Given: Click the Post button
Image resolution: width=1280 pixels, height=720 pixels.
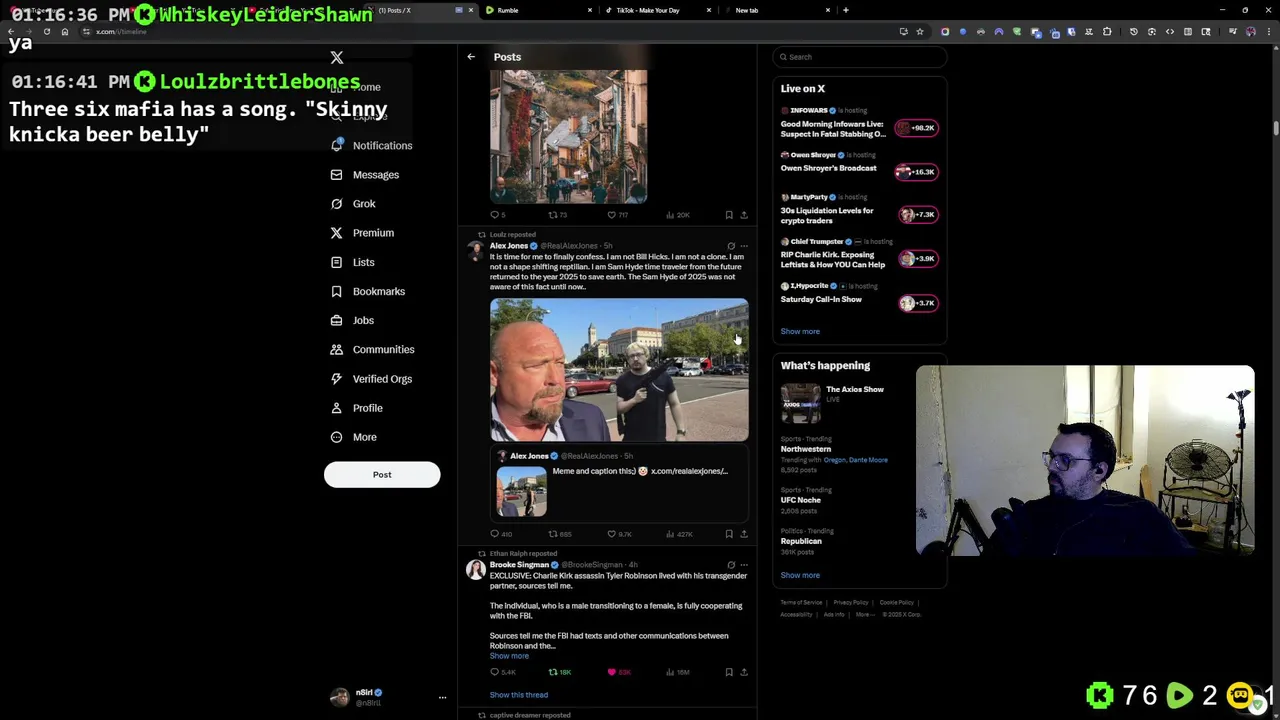Looking at the screenshot, I should tap(382, 475).
